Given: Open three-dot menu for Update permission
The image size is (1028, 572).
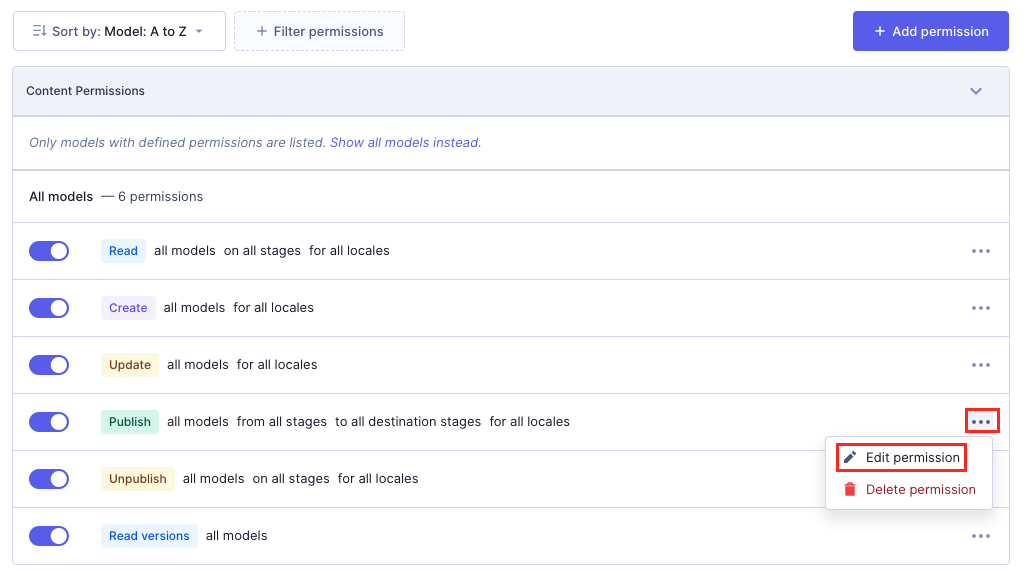Looking at the screenshot, I should point(980,365).
